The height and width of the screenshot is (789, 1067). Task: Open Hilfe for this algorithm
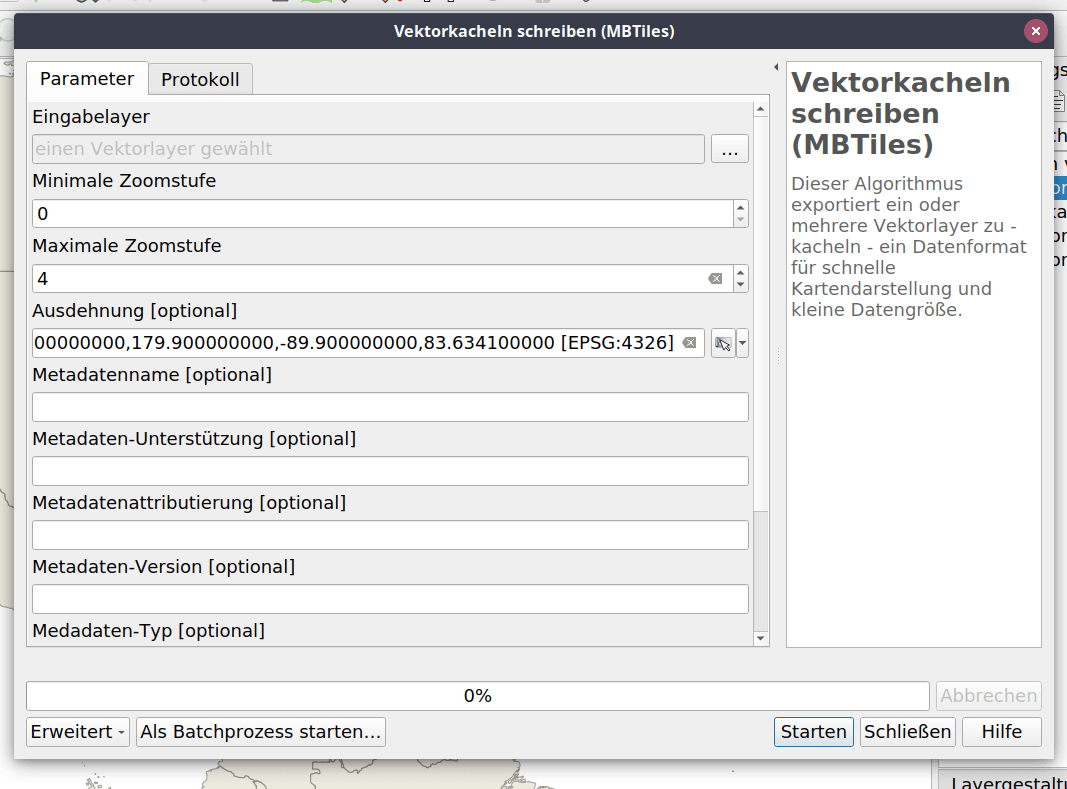click(1001, 732)
